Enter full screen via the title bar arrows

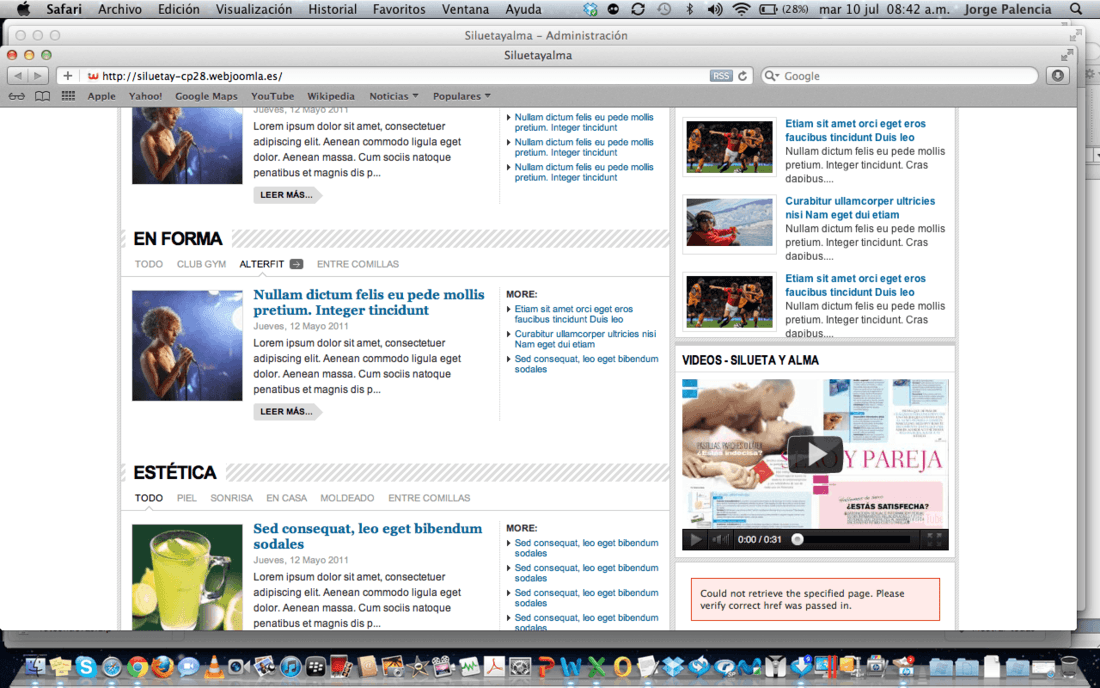click(x=1067, y=55)
